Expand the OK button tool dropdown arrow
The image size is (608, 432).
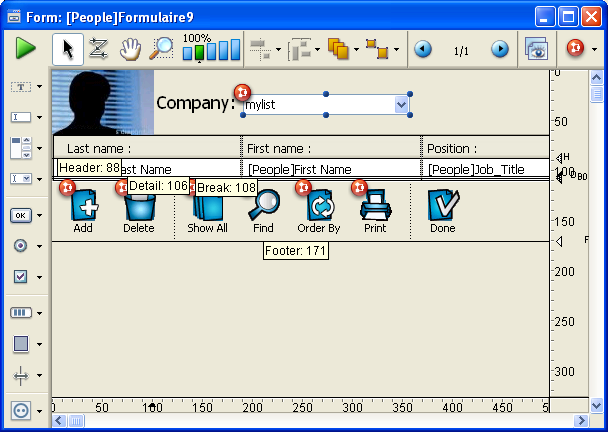pos(39,215)
